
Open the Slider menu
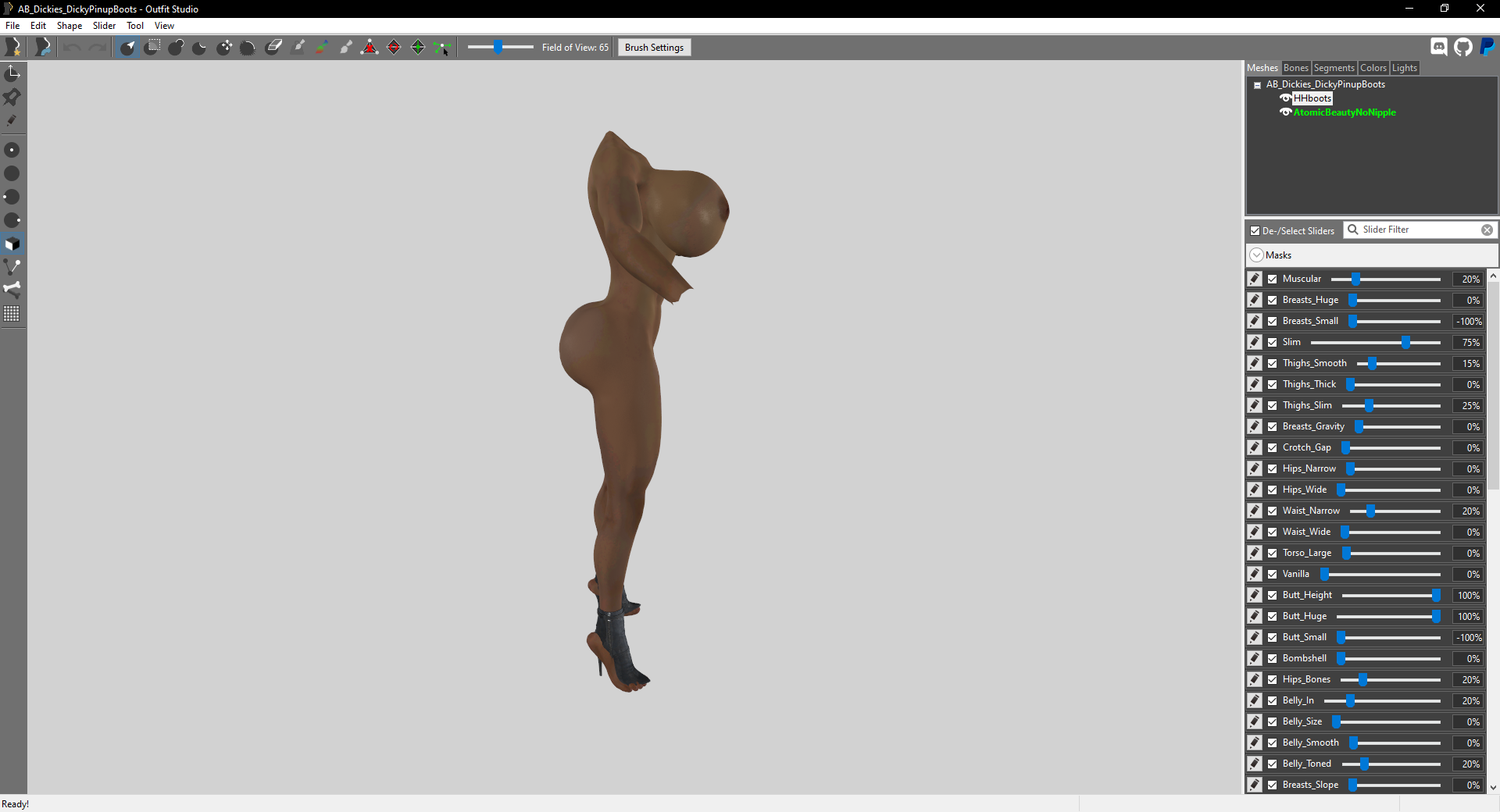coord(104,26)
